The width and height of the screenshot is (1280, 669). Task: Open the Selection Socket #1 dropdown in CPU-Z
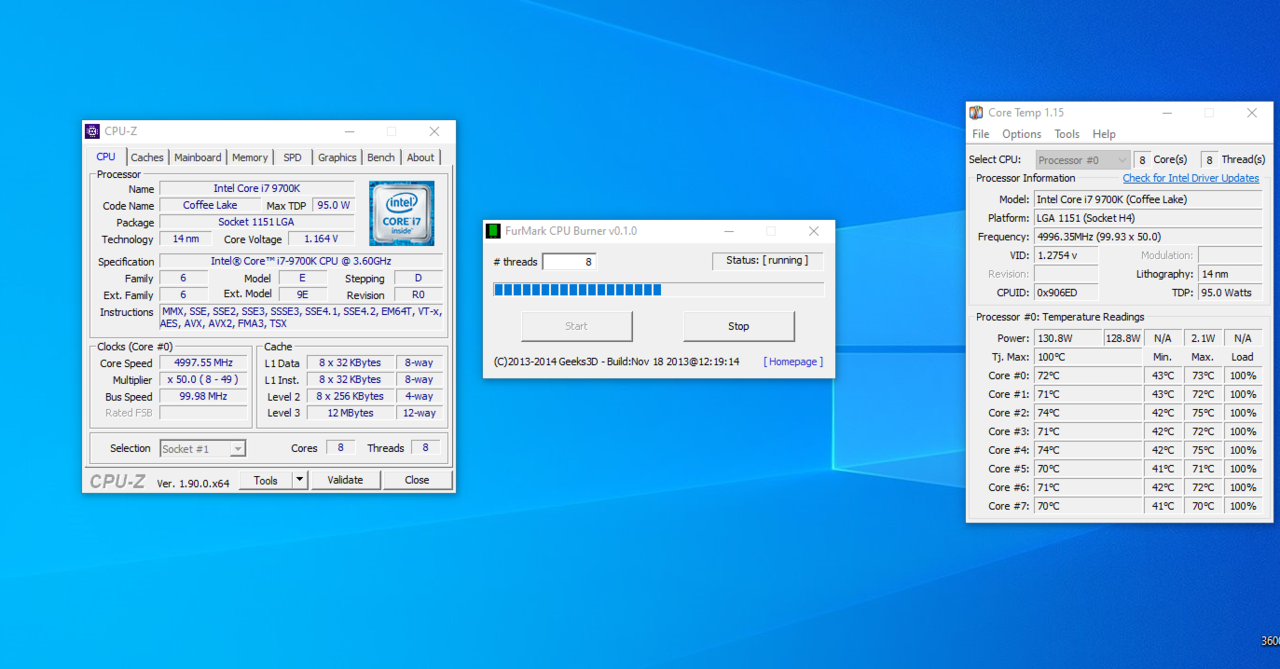[x=202, y=449]
